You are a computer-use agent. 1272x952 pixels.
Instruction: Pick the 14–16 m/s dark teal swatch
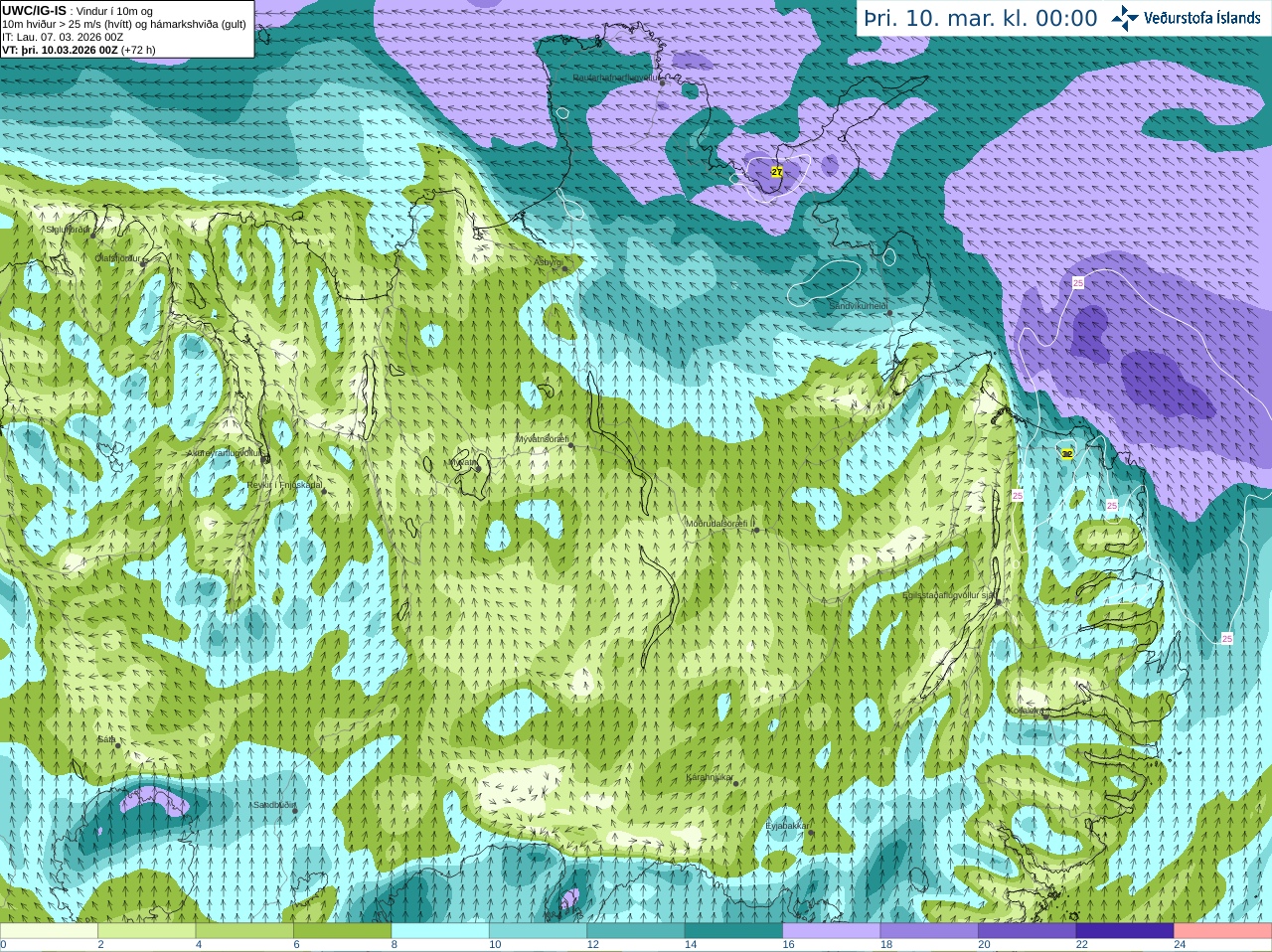pyautogui.click(x=733, y=931)
